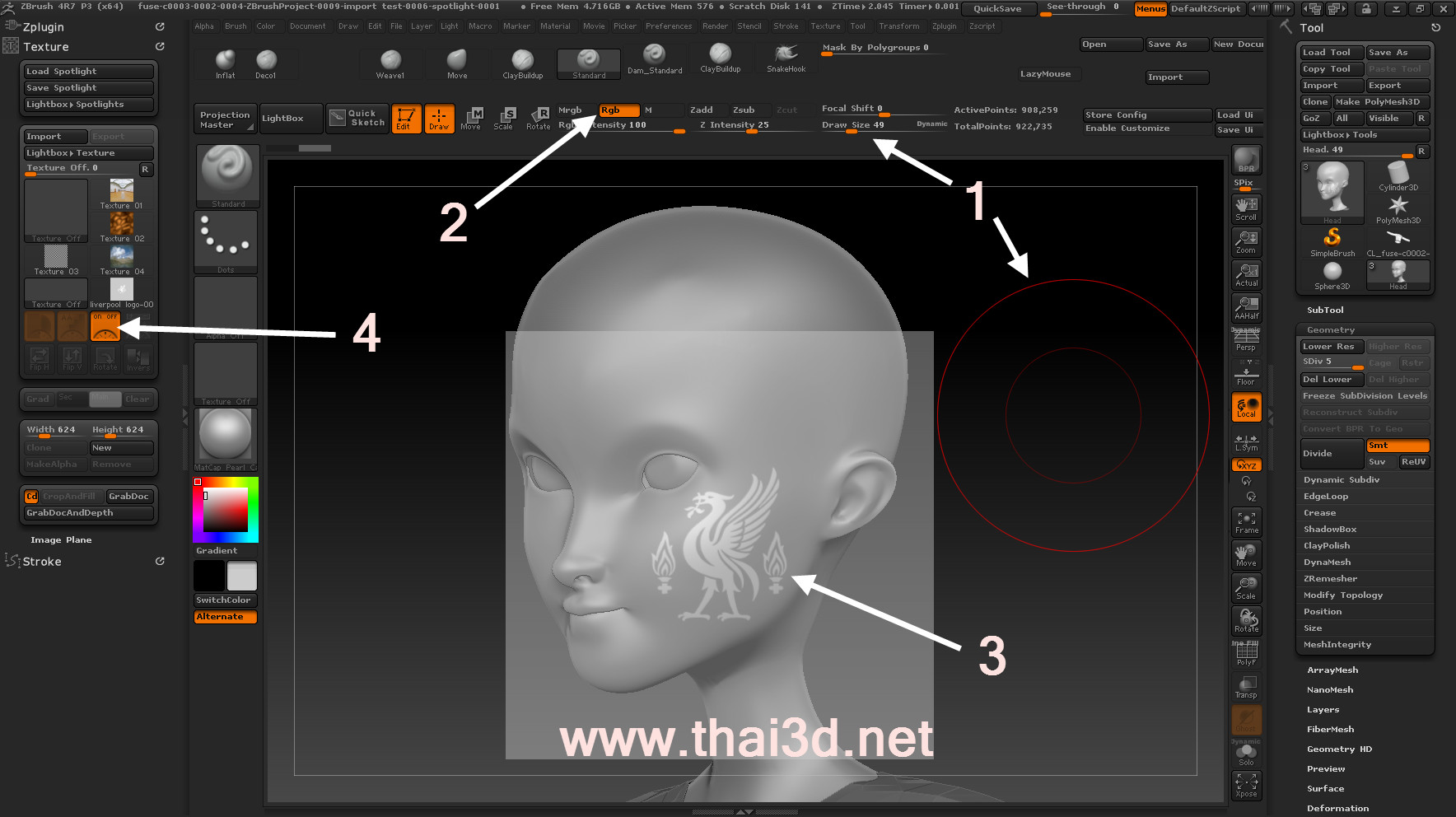The image size is (1456, 817).
Task: Select the SnakeHook brush
Action: (x=786, y=58)
